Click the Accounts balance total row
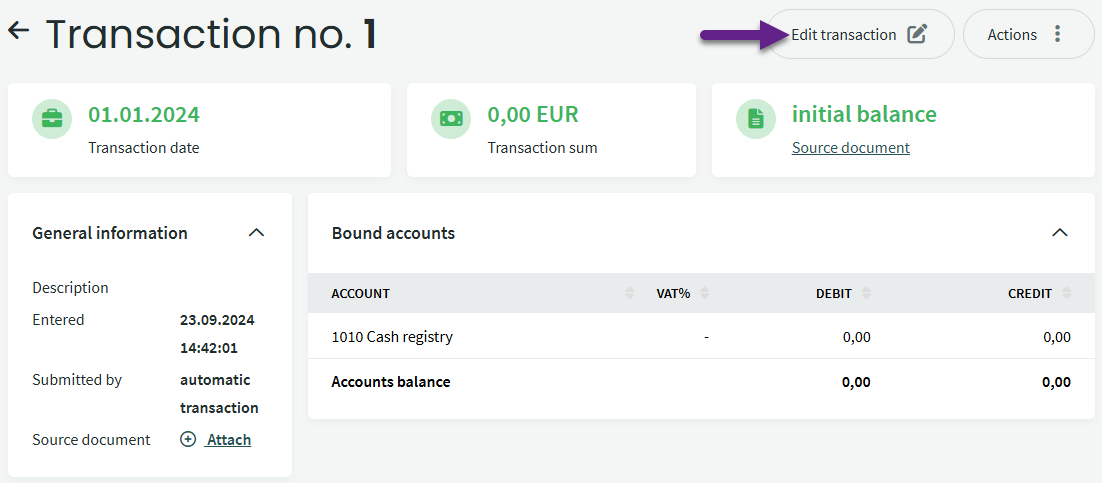The width and height of the screenshot is (1102, 483). (701, 382)
